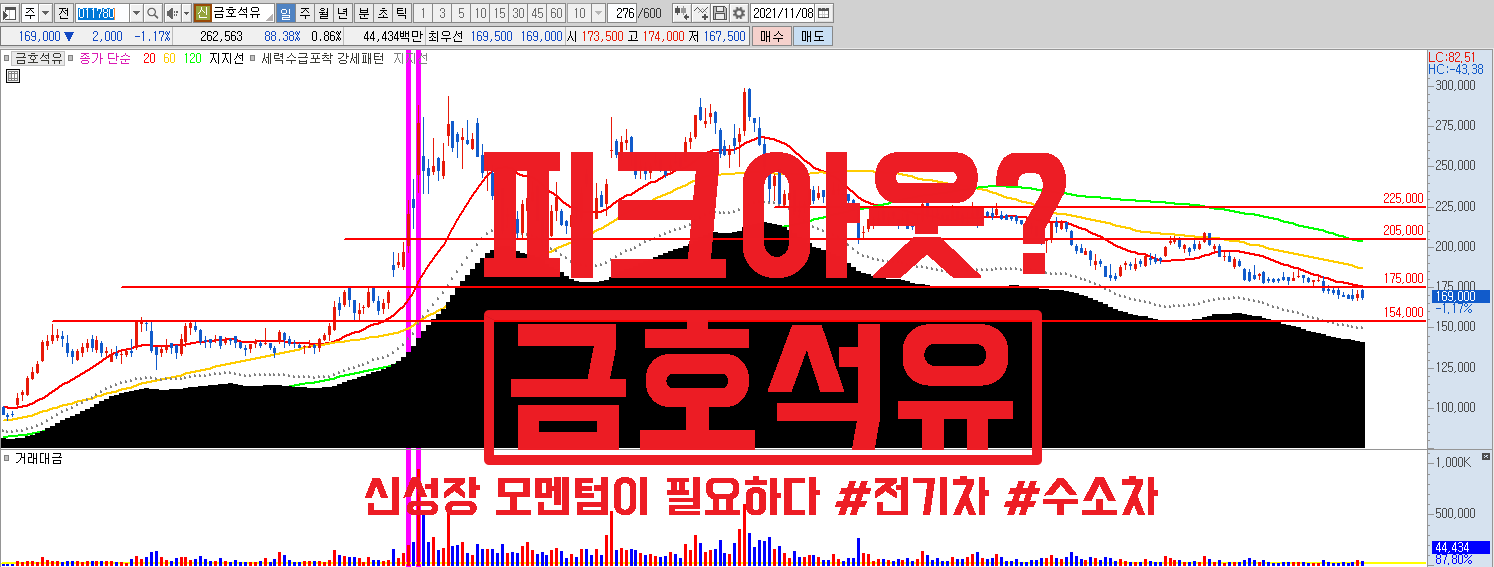Click the 매수 buy button
The image size is (1494, 567).
click(x=773, y=36)
